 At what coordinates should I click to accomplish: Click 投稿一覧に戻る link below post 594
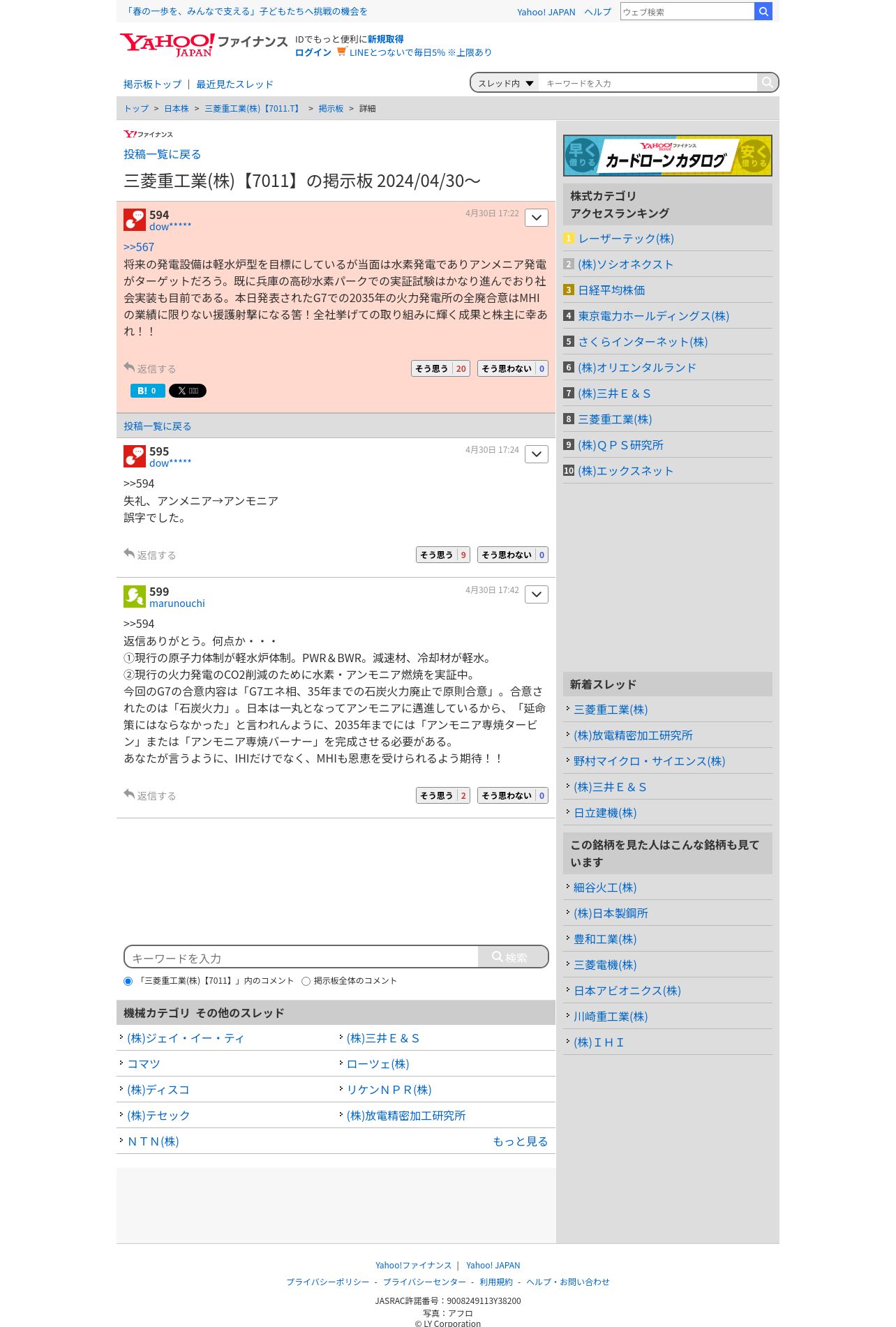coord(157,426)
